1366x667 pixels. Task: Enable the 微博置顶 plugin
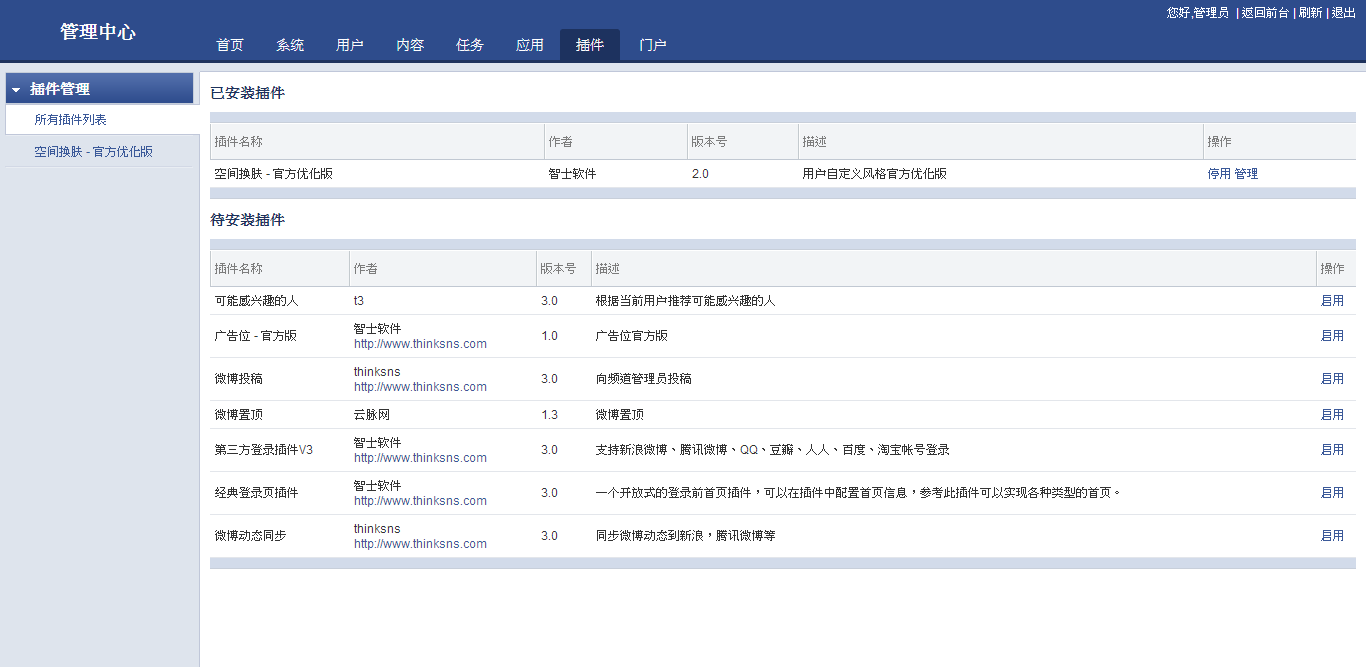pyautogui.click(x=1332, y=415)
